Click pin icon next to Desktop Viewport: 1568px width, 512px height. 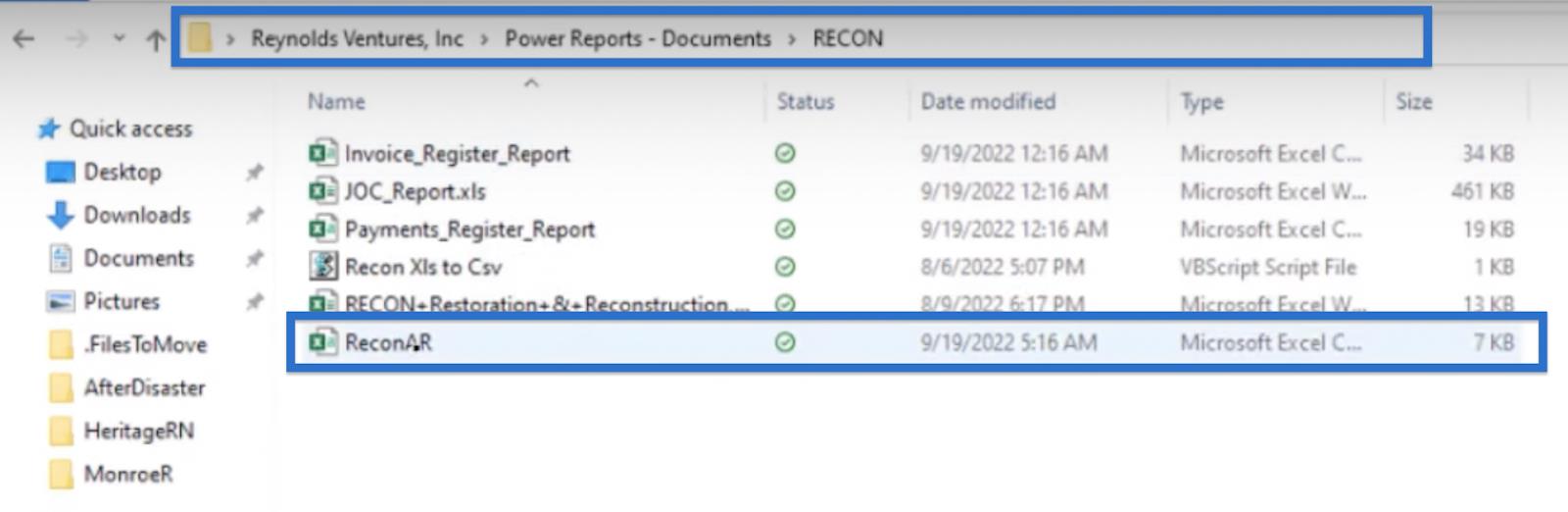[255, 173]
